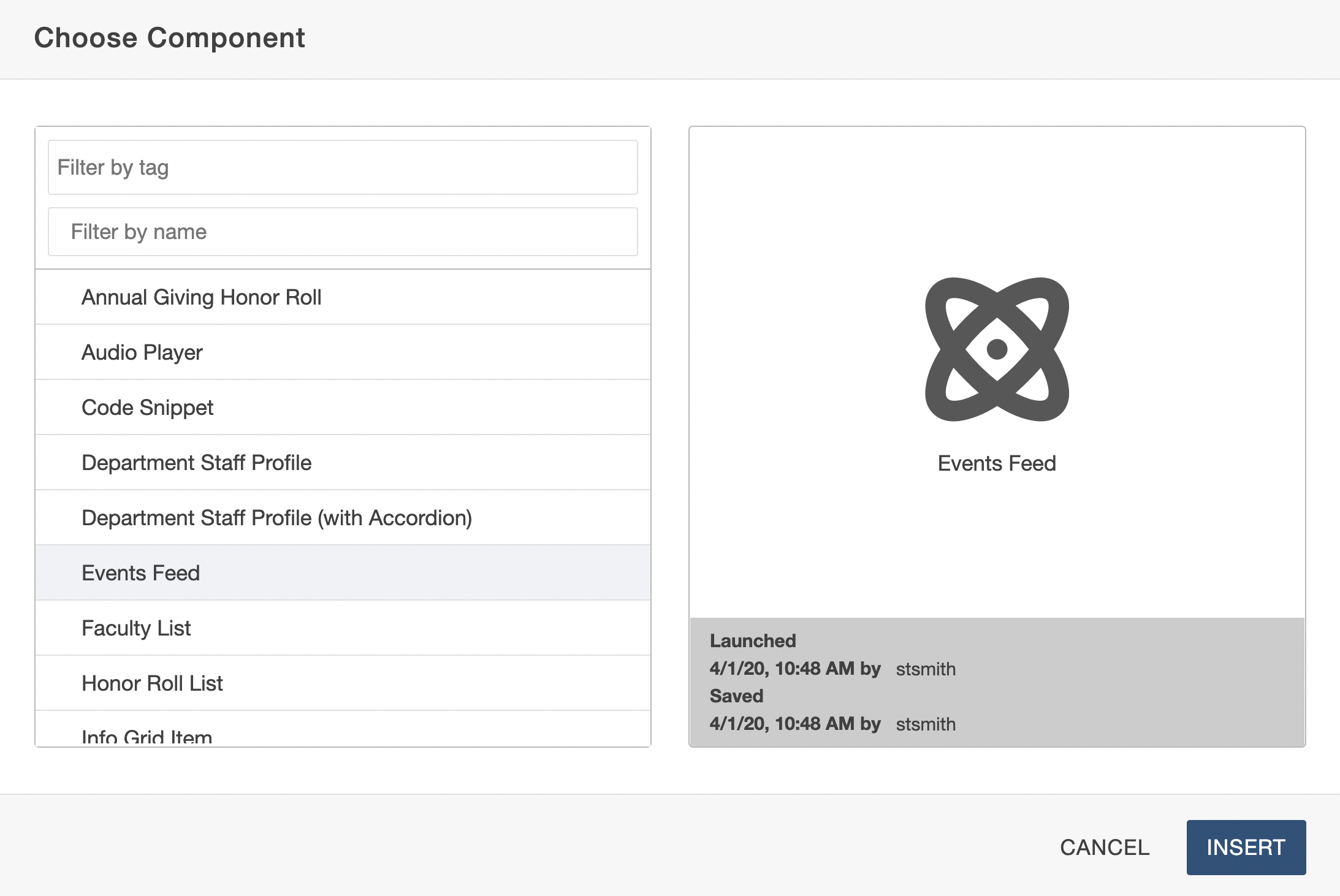The width and height of the screenshot is (1340, 896).
Task: Select Annual Giving Honor Roll component
Action: pyautogui.click(x=202, y=297)
